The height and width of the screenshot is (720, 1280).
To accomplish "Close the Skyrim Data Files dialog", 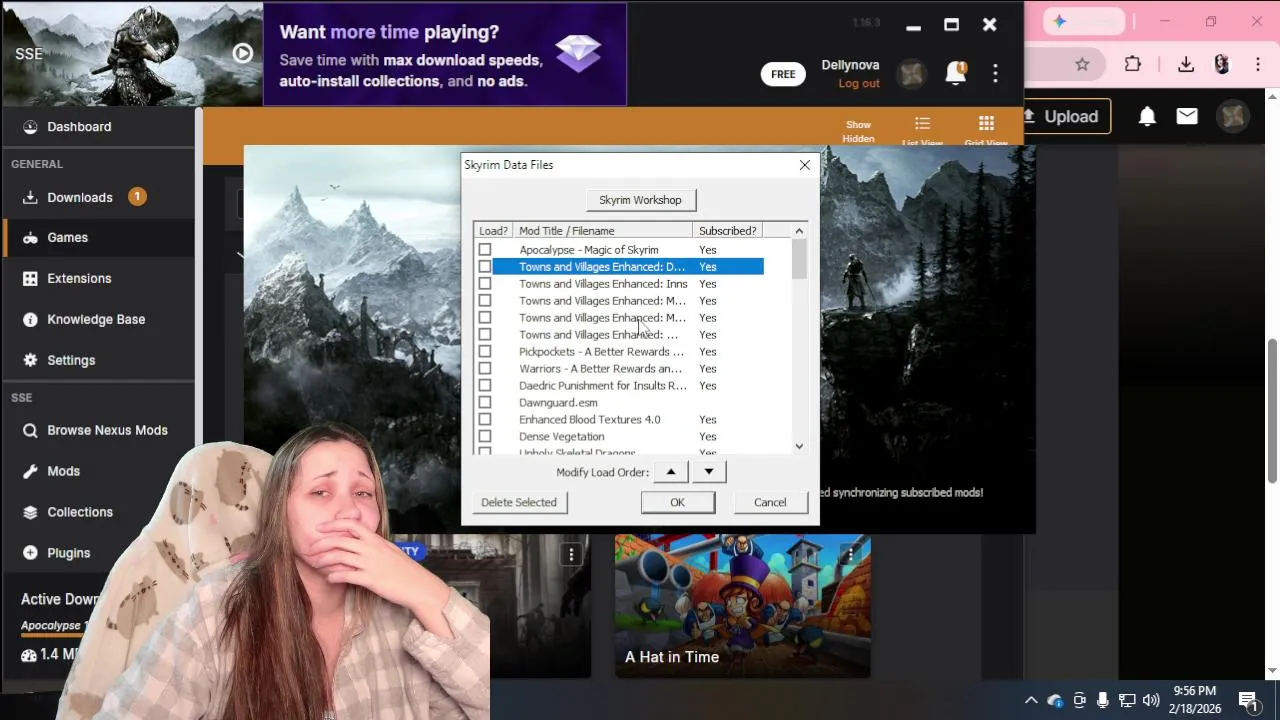I will (x=805, y=165).
